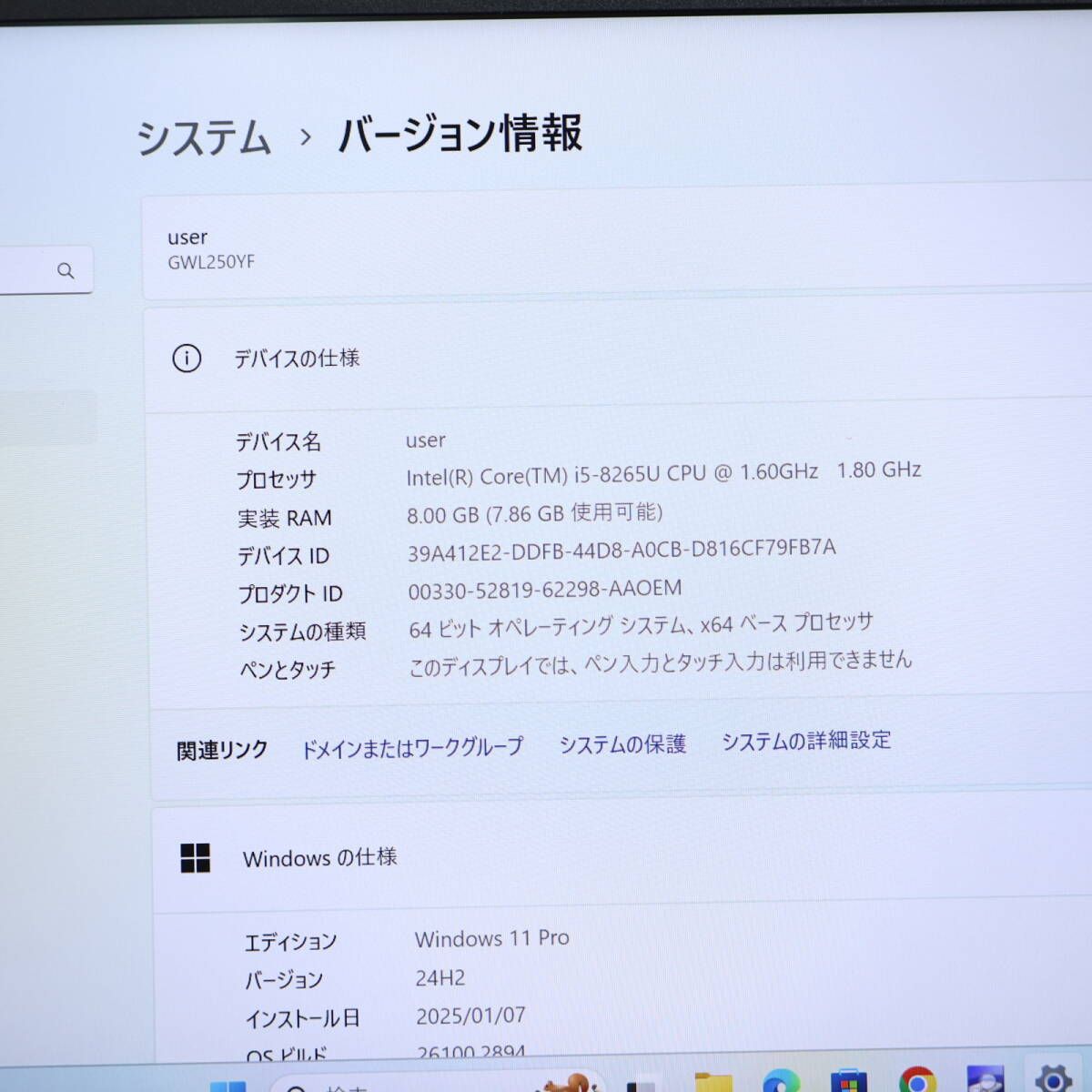1092x1092 pixels.
Task: Click the info icon beside デバイスの仕様
Action: 187,359
